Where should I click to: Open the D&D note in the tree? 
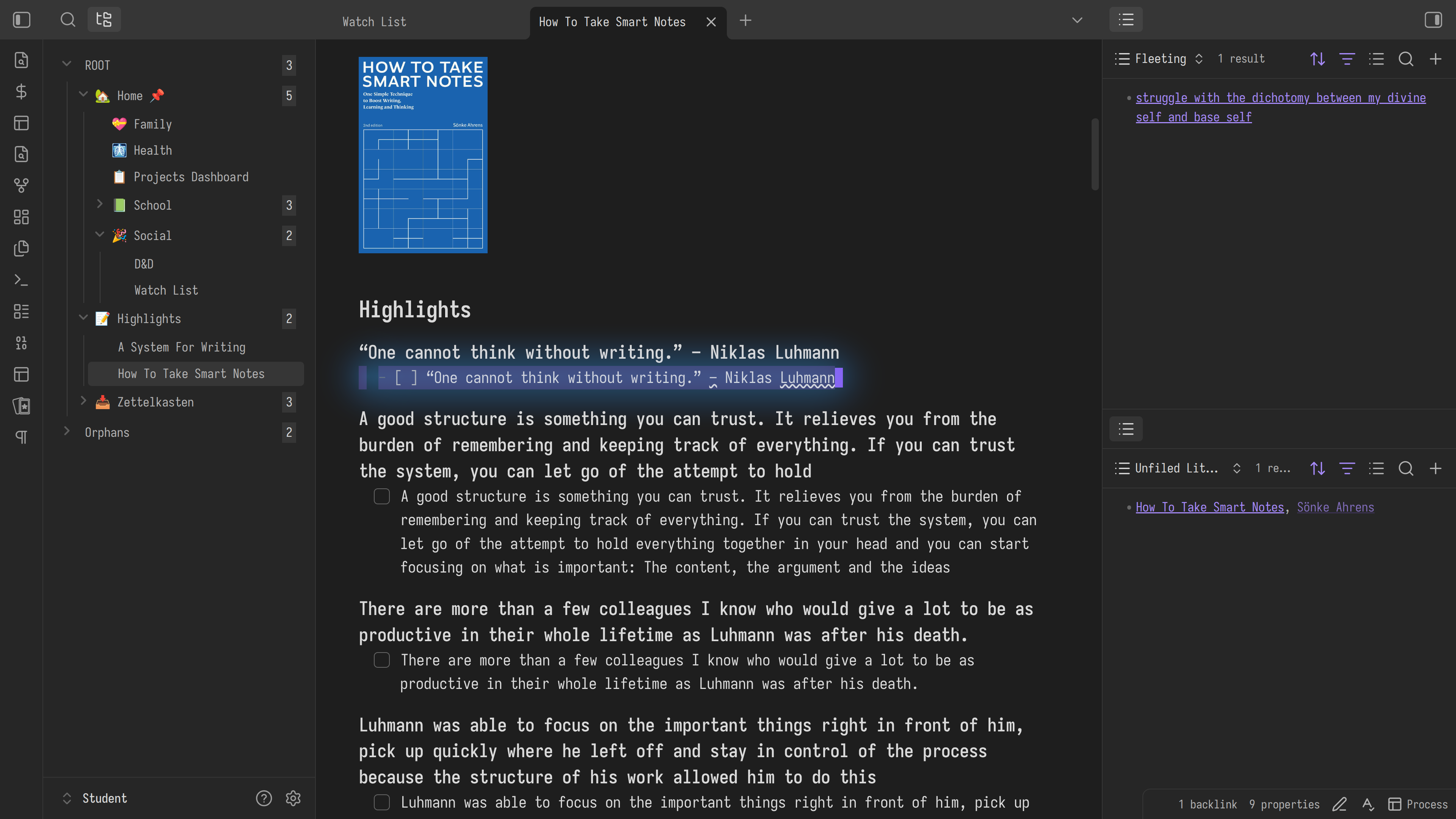coord(144,264)
